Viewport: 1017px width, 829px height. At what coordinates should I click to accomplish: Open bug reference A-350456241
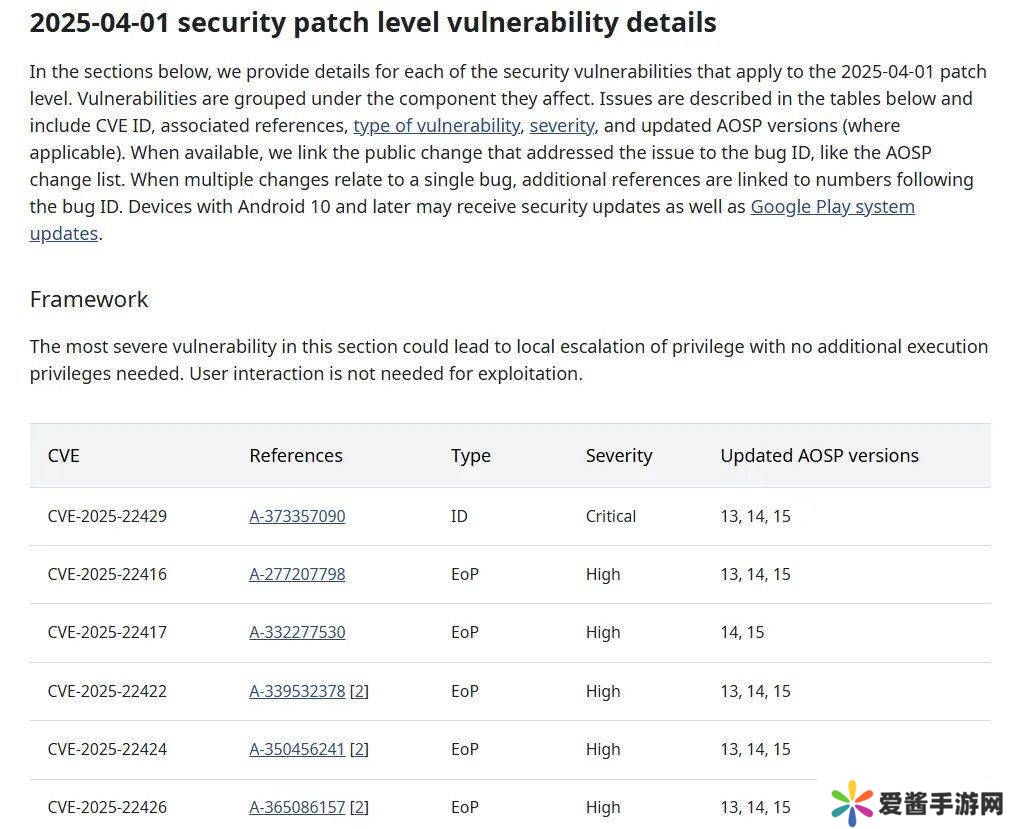(297, 750)
